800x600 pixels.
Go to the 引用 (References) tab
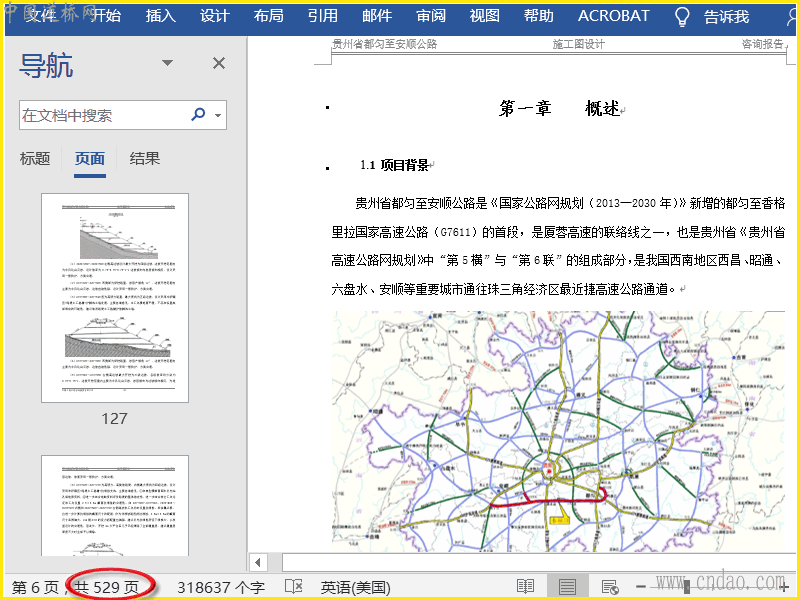click(322, 16)
